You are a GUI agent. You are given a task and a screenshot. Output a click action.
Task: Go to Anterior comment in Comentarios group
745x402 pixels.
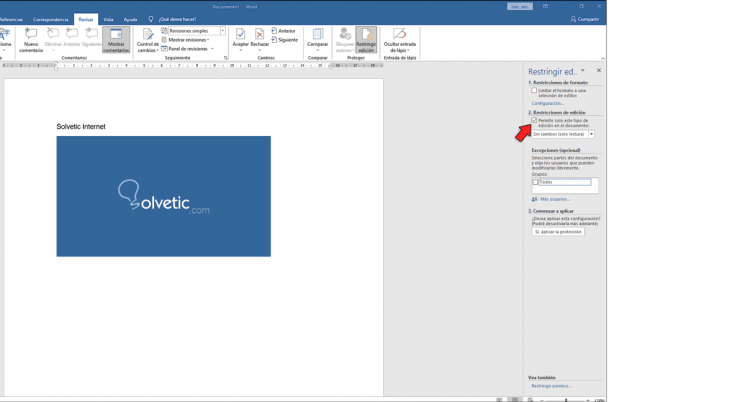coord(72,38)
